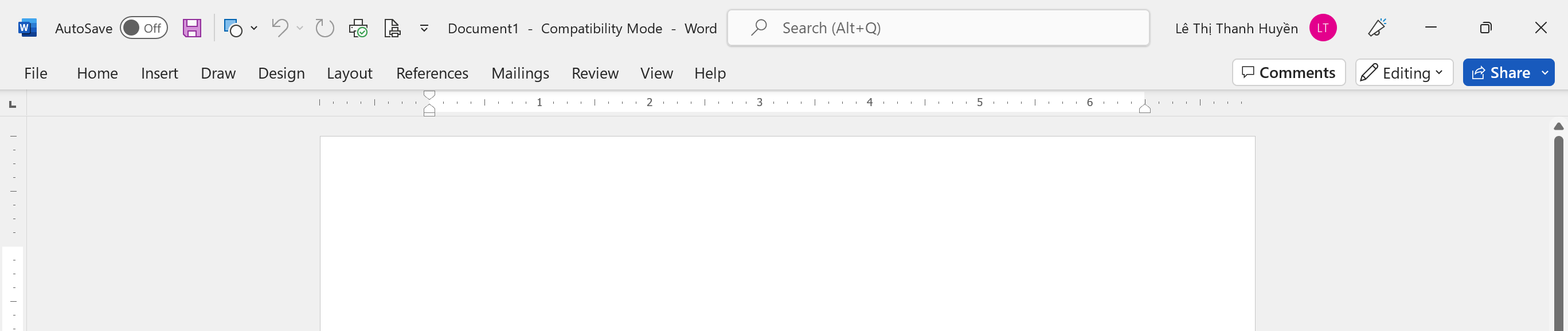Click the Shapes icon in the quick access toolbar

click(233, 28)
